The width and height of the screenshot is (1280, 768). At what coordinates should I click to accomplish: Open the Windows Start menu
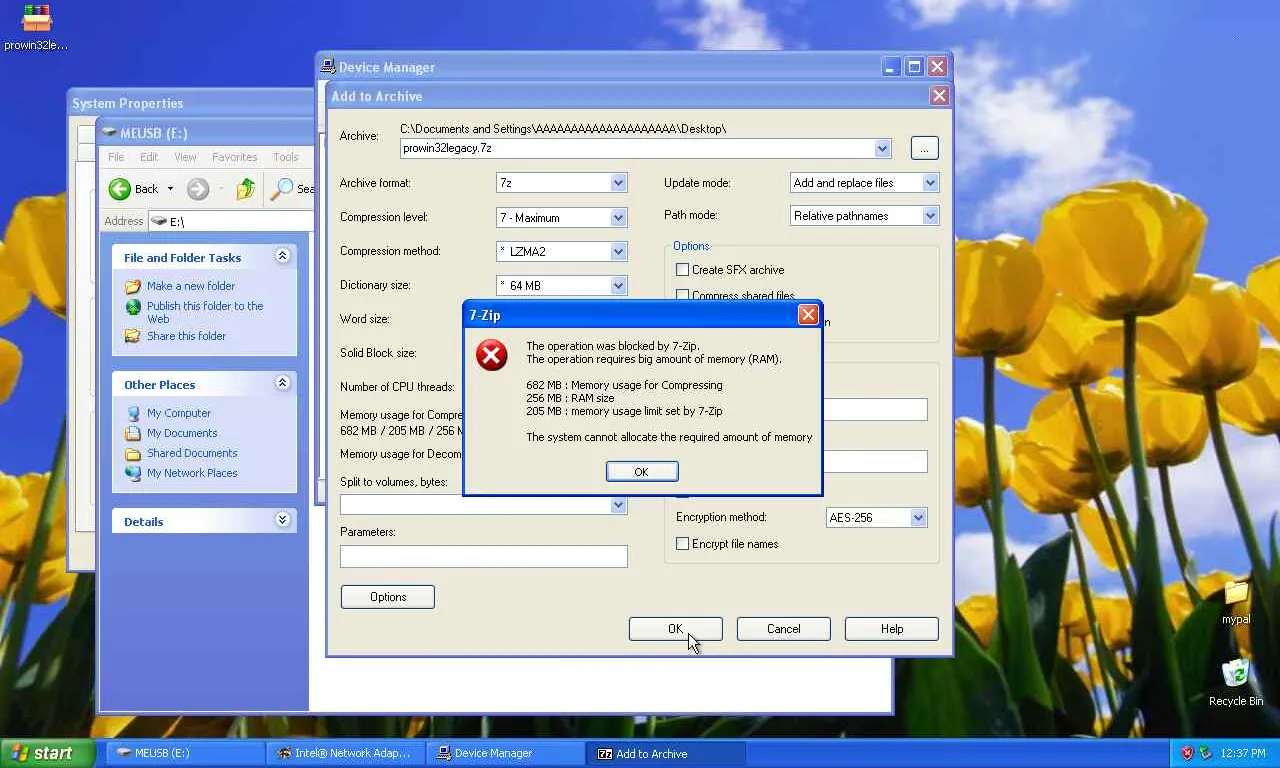click(x=48, y=753)
